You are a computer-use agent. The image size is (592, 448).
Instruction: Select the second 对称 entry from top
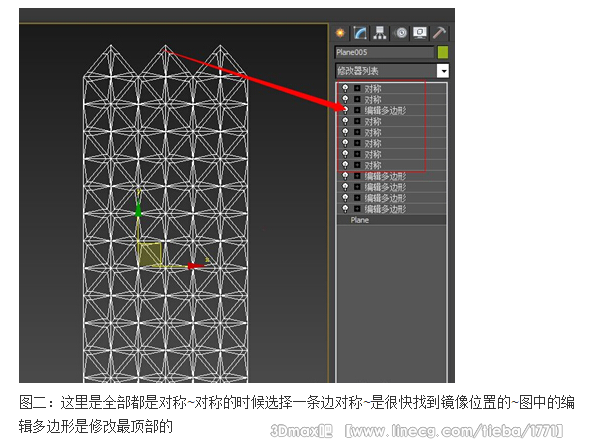click(373, 100)
